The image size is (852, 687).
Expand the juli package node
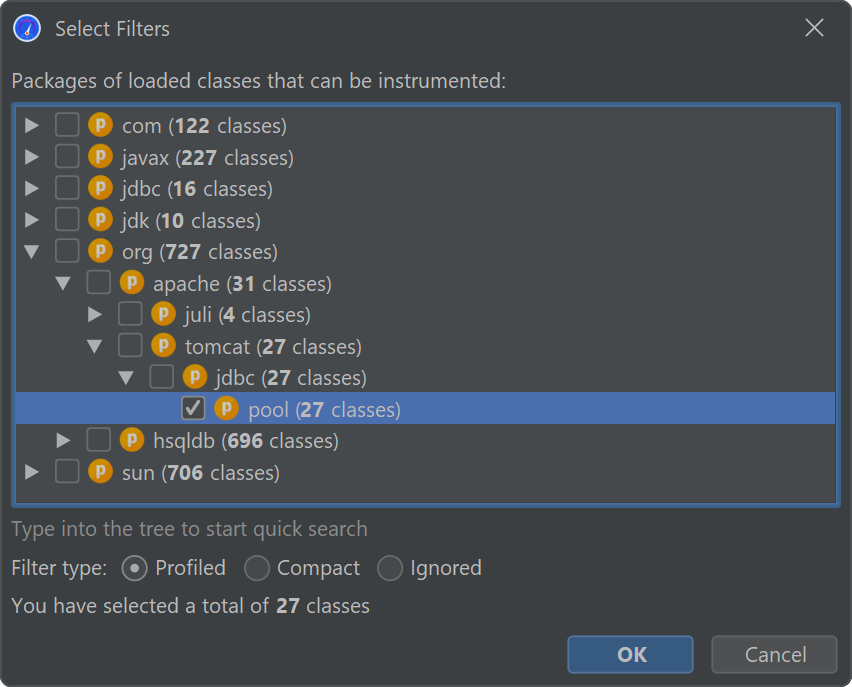(95, 315)
